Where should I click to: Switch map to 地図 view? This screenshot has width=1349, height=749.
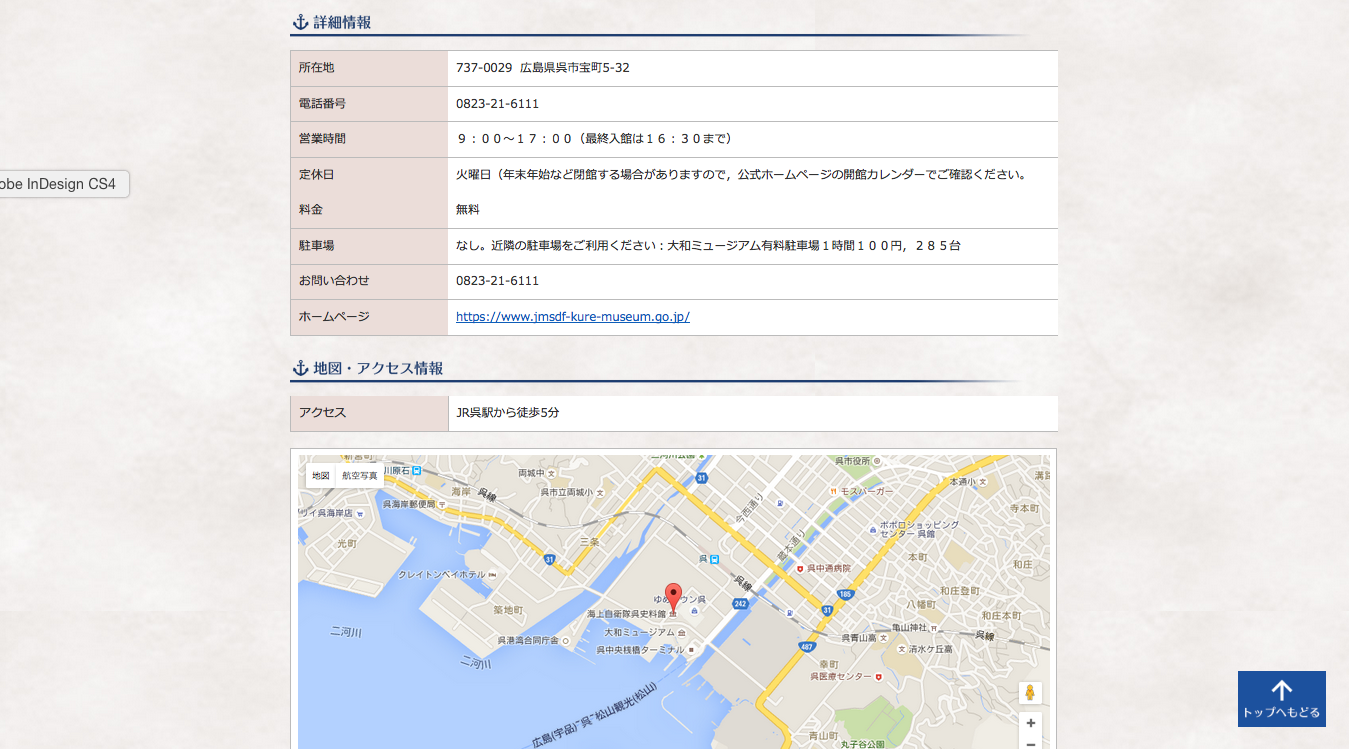[320, 476]
